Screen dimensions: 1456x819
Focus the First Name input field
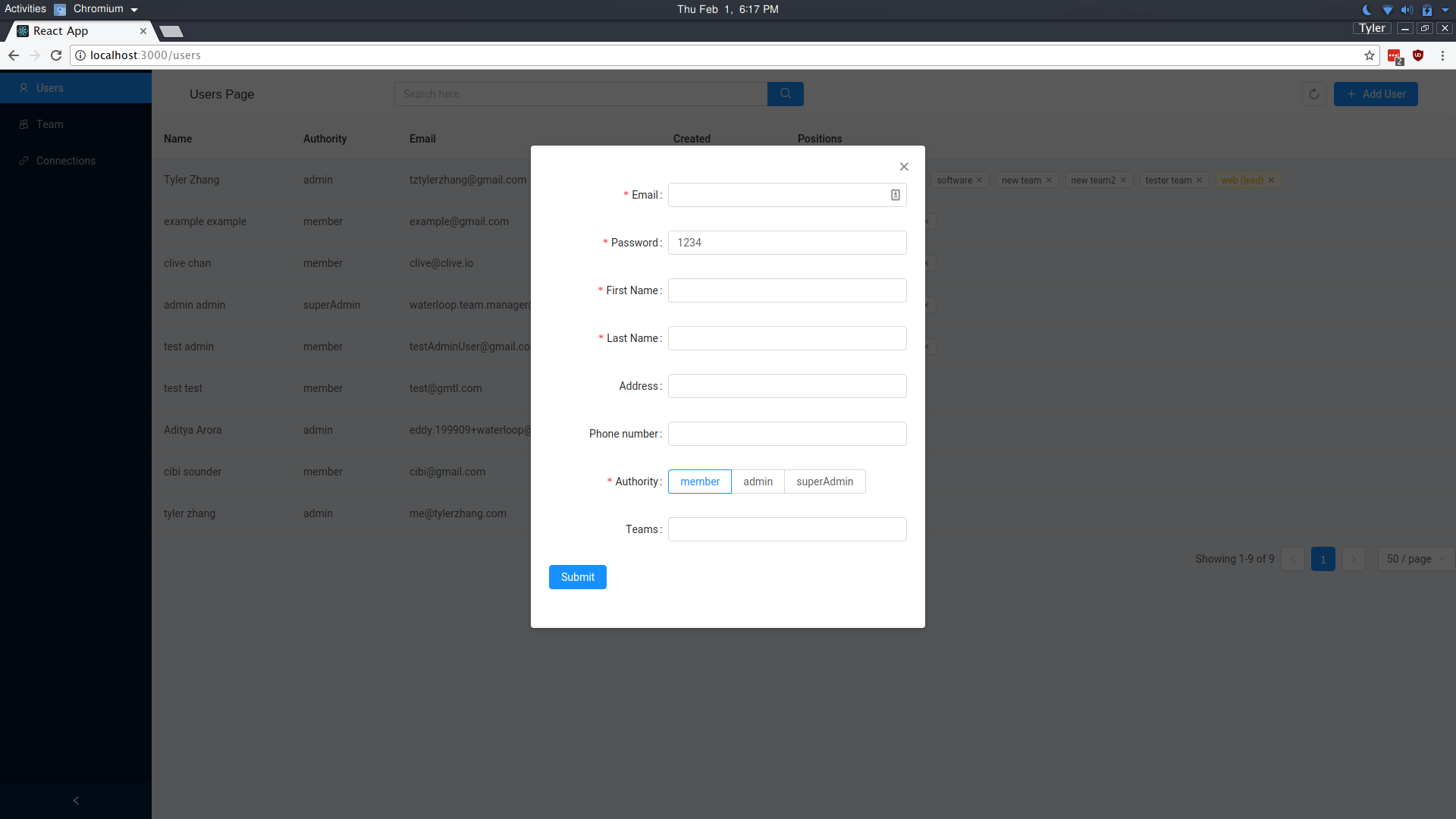coord(787,290)
